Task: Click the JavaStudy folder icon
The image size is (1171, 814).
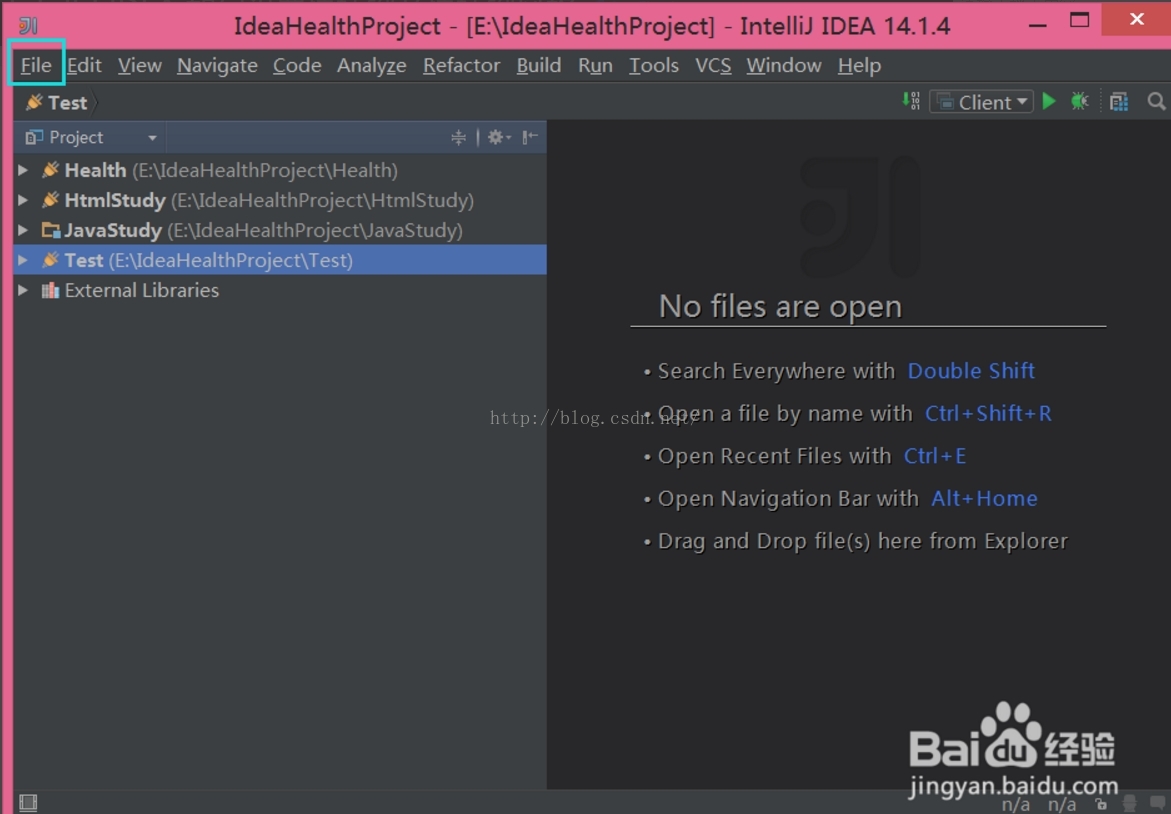Action: click(50, 229)
